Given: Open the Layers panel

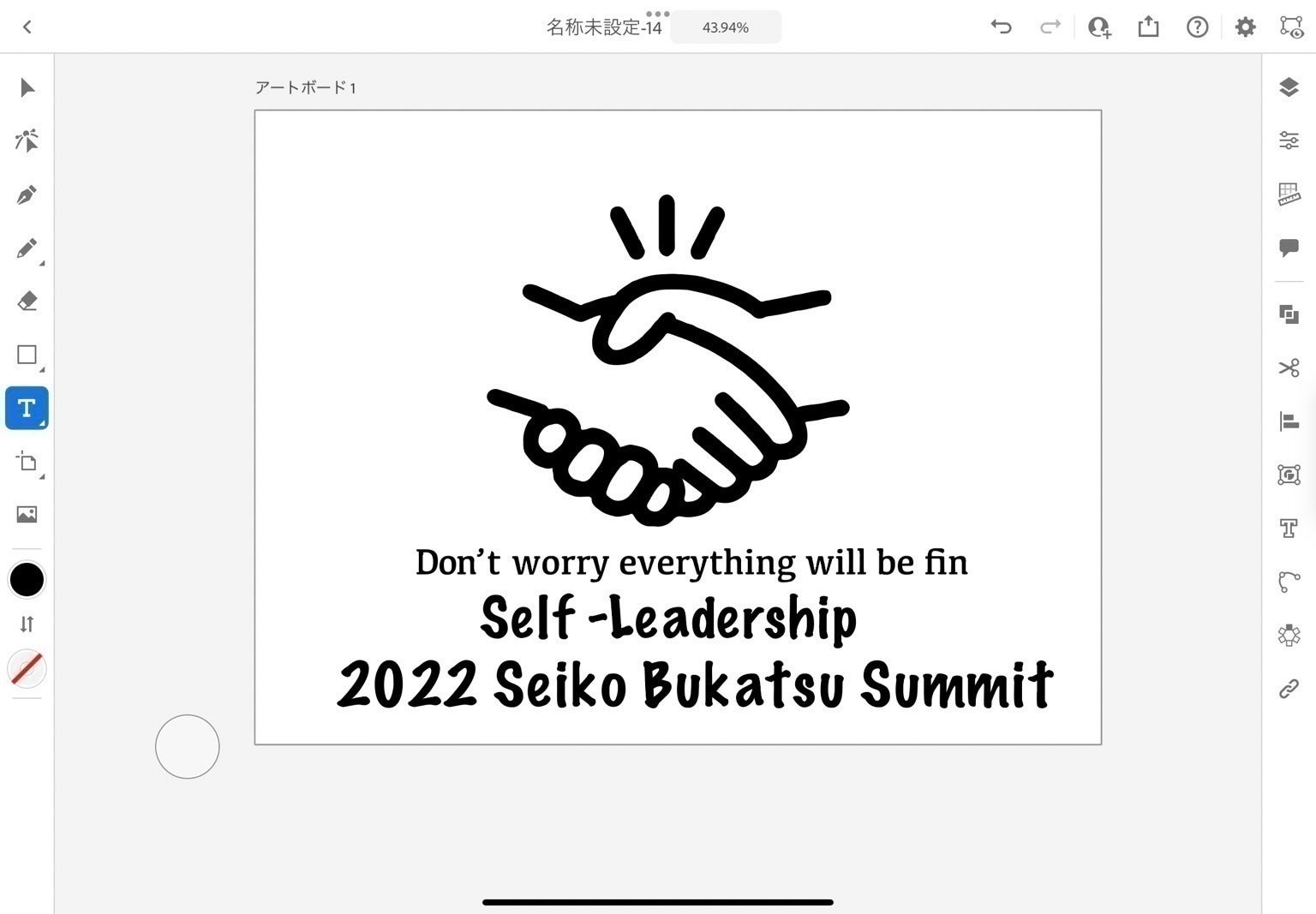Looking at the screenshot, I should click(1289, 87).
